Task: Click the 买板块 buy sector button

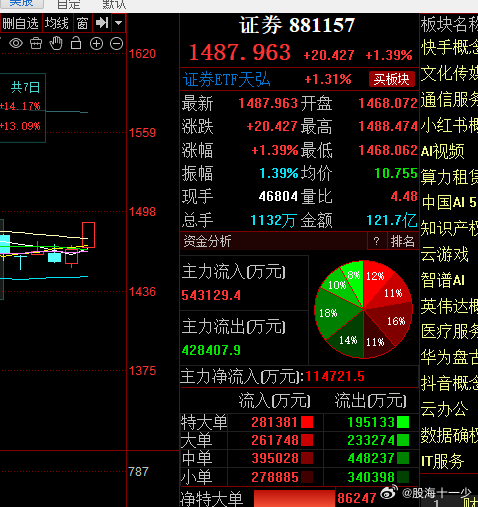Action: (391, 79)
